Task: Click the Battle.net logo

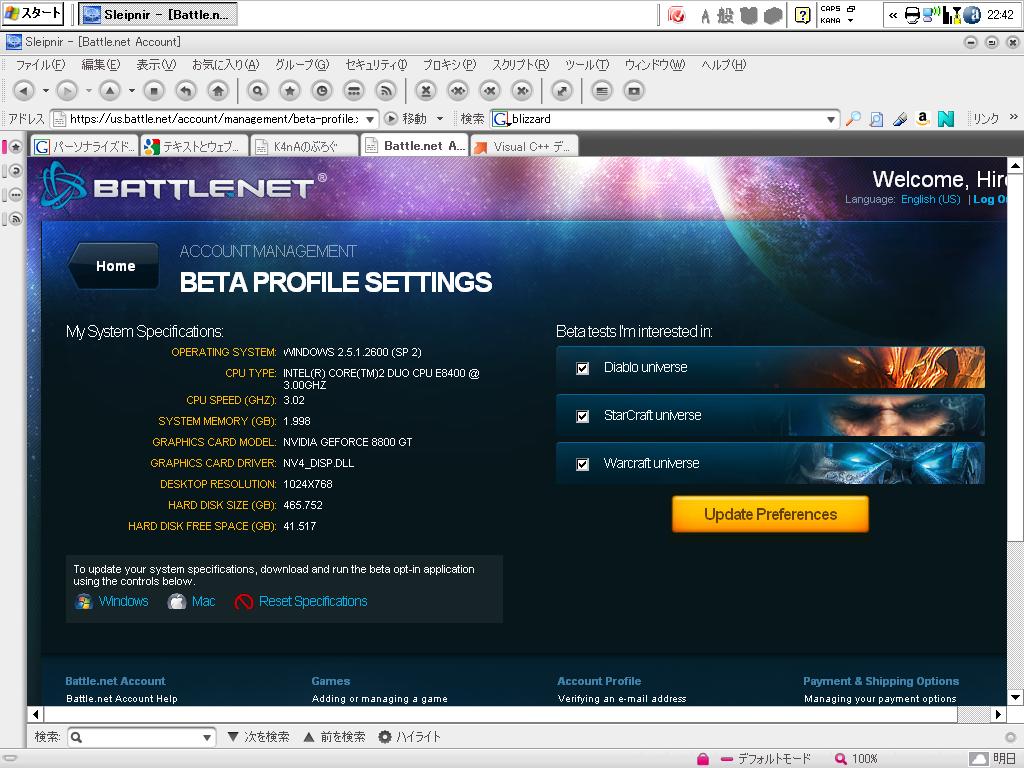Action: [183, 186]
